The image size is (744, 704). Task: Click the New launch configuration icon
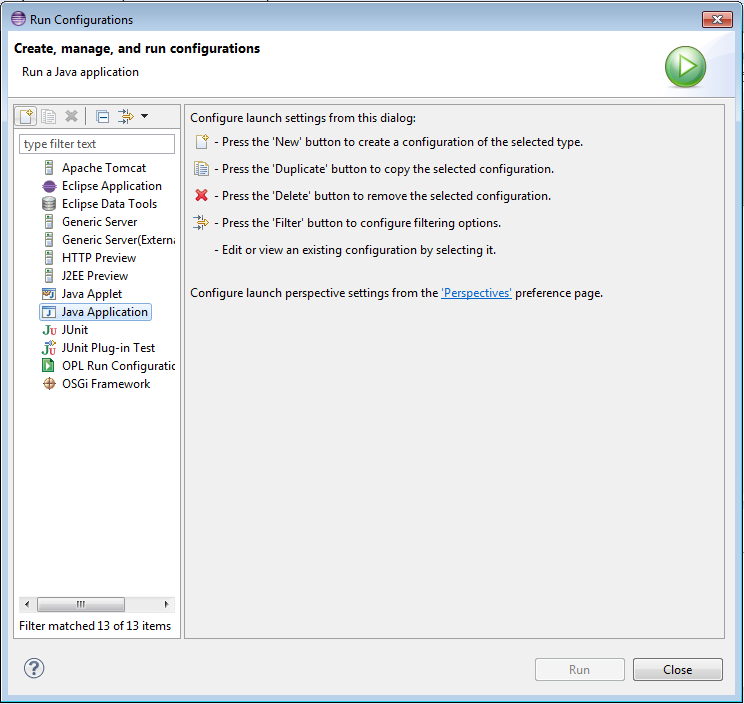[x=27, y=116]
